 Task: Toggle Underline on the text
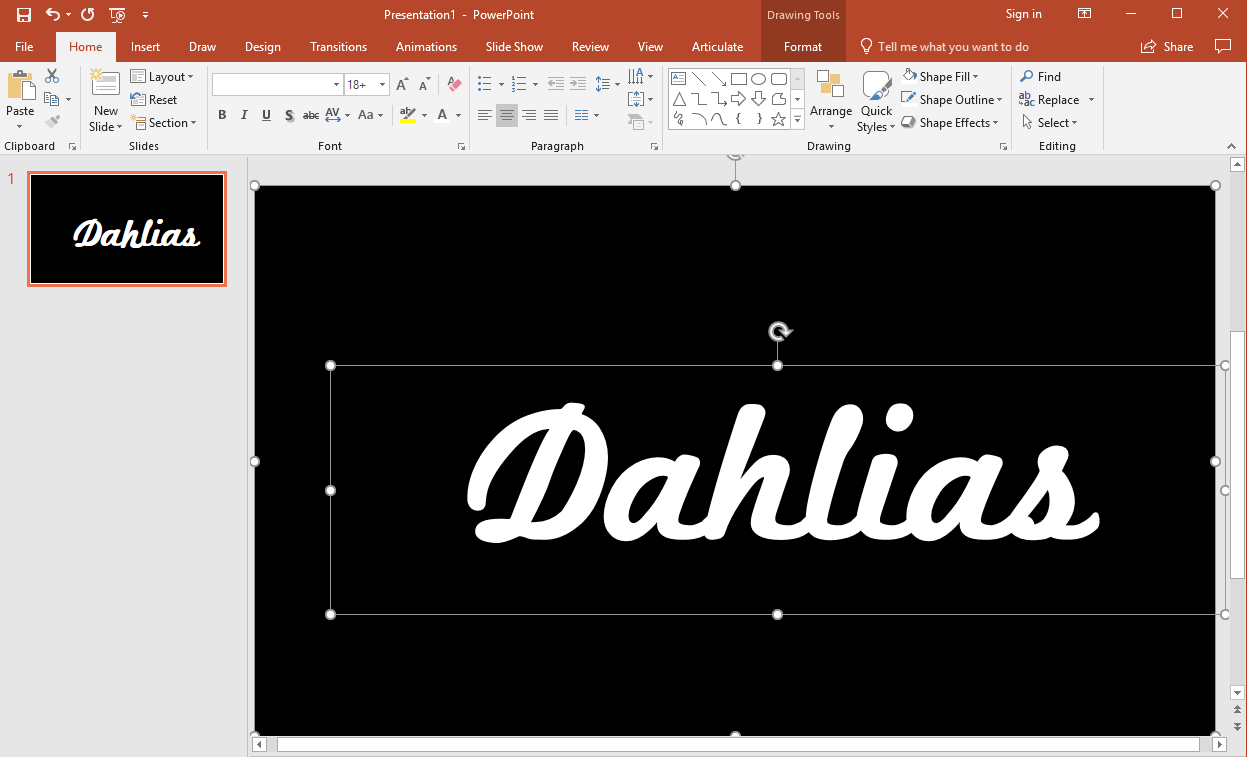[266, 115]
